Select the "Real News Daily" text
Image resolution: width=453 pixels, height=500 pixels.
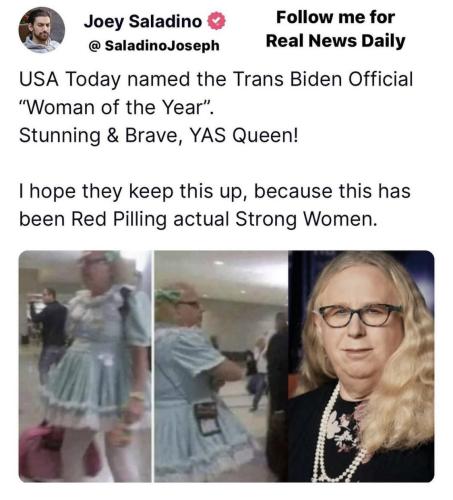pyautogui.click(x=335, y=41)
